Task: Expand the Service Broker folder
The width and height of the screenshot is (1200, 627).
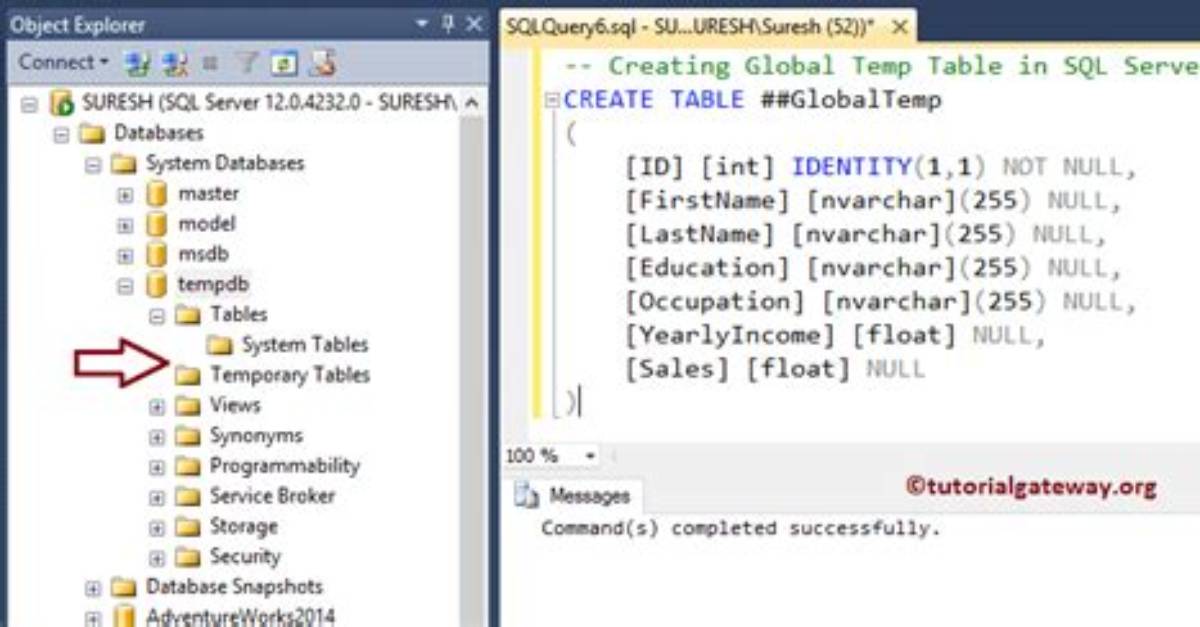Action: point(156,497)
